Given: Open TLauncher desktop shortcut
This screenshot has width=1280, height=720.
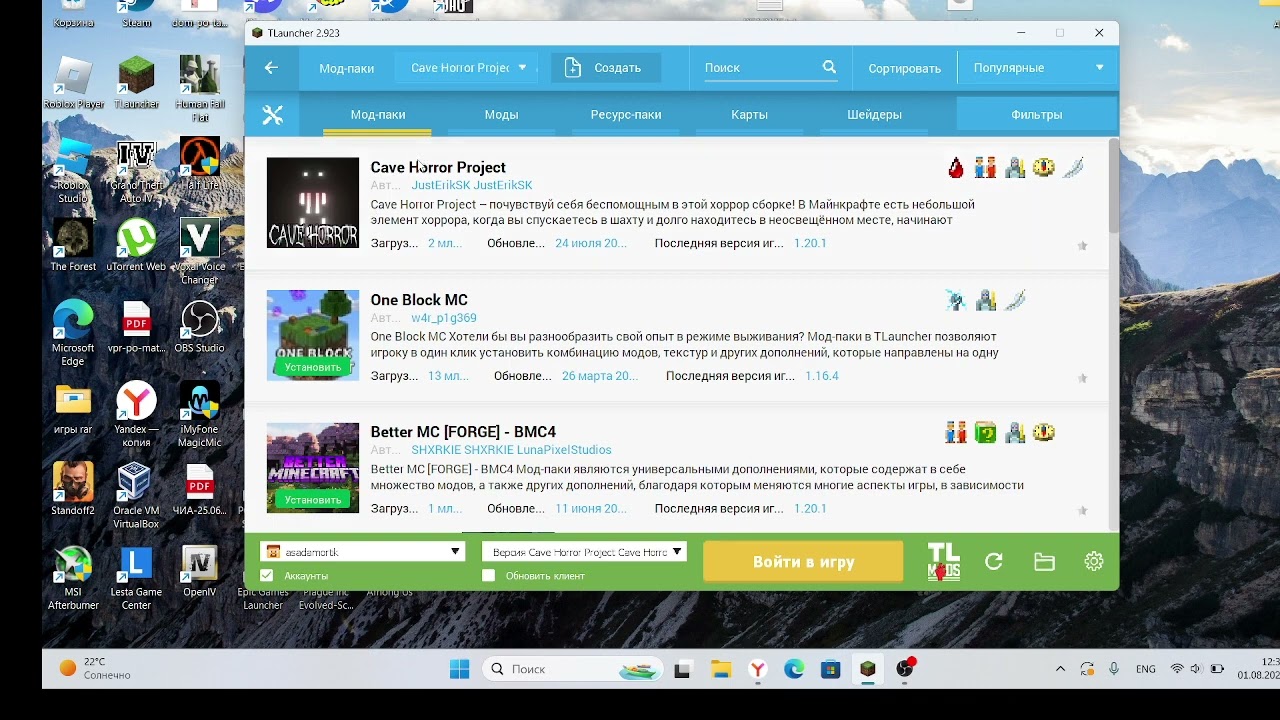Looking at the screenshot, I should tap(136, 83).
